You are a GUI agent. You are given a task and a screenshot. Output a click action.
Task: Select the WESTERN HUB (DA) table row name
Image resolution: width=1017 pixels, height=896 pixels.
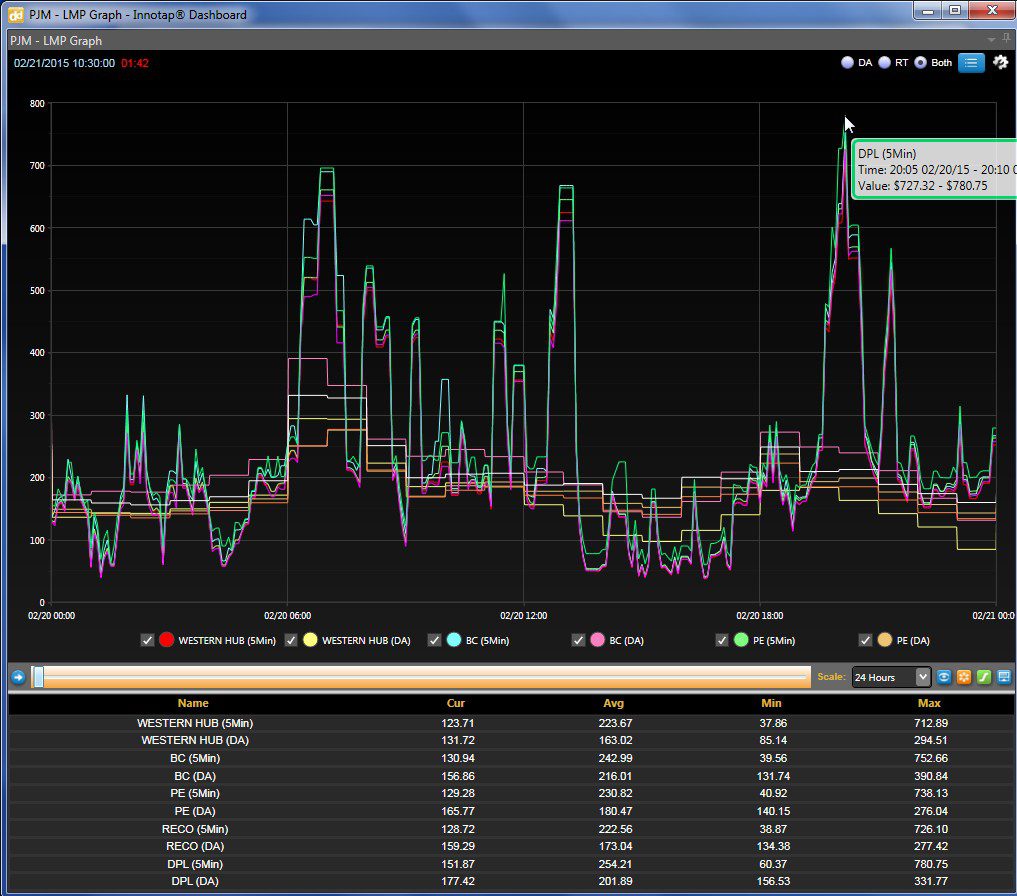tap(195, 740)
